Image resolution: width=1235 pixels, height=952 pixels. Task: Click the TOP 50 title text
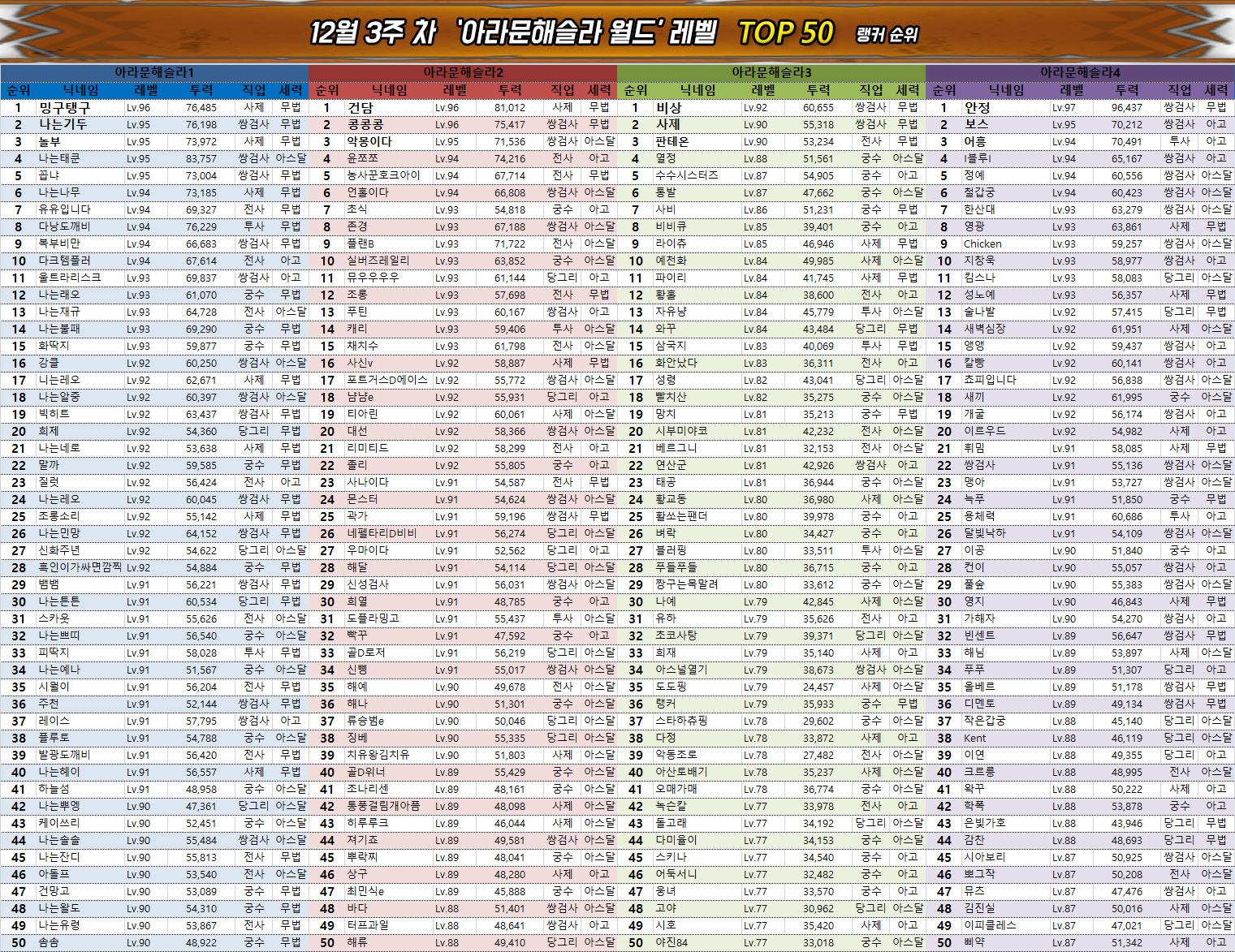785,33
